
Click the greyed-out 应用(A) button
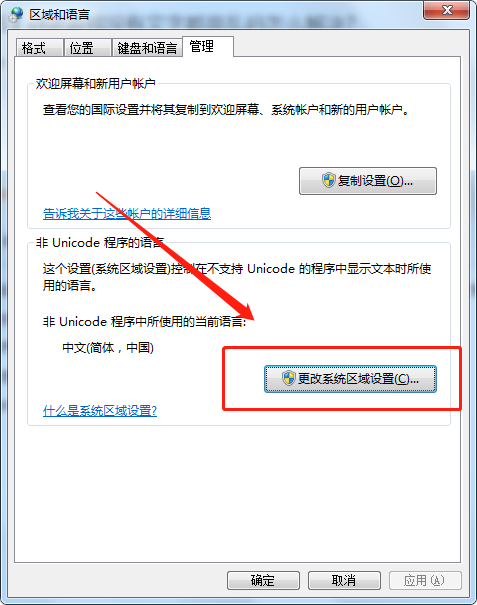point(425,580)
